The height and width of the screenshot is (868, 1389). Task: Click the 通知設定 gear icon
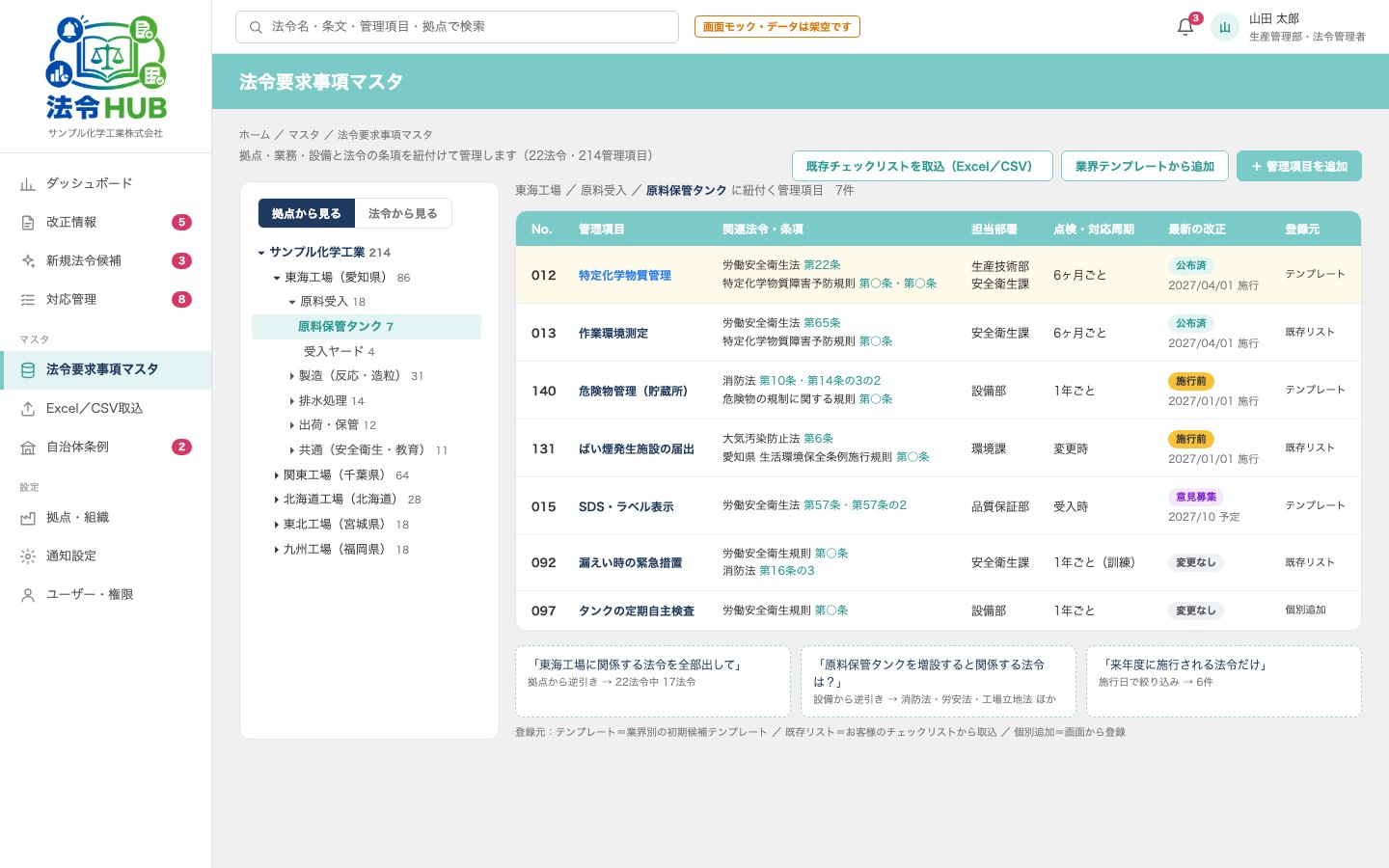pos(28,556)
